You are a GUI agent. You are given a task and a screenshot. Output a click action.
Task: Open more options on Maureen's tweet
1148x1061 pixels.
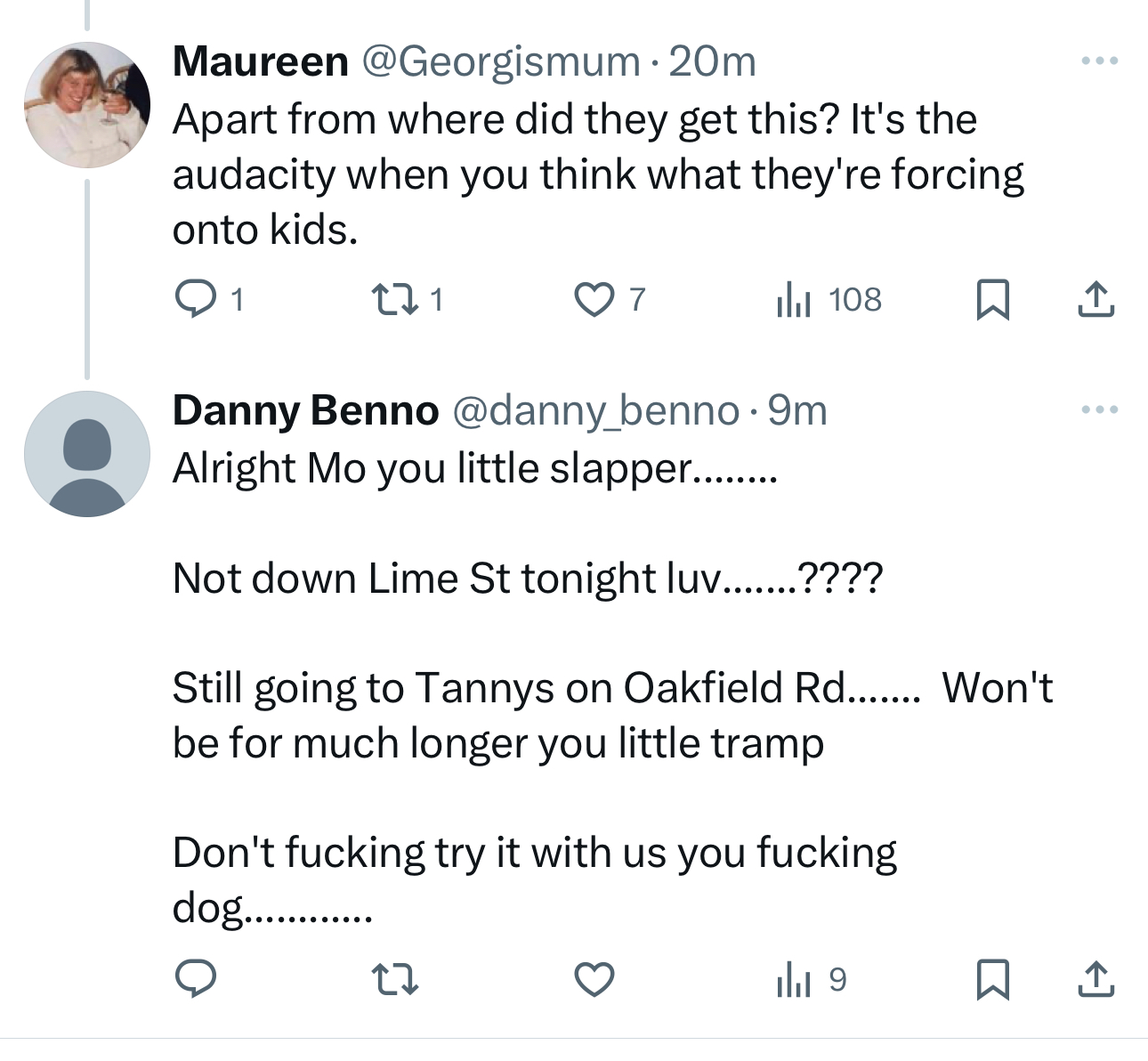[x=1099, y=61]
